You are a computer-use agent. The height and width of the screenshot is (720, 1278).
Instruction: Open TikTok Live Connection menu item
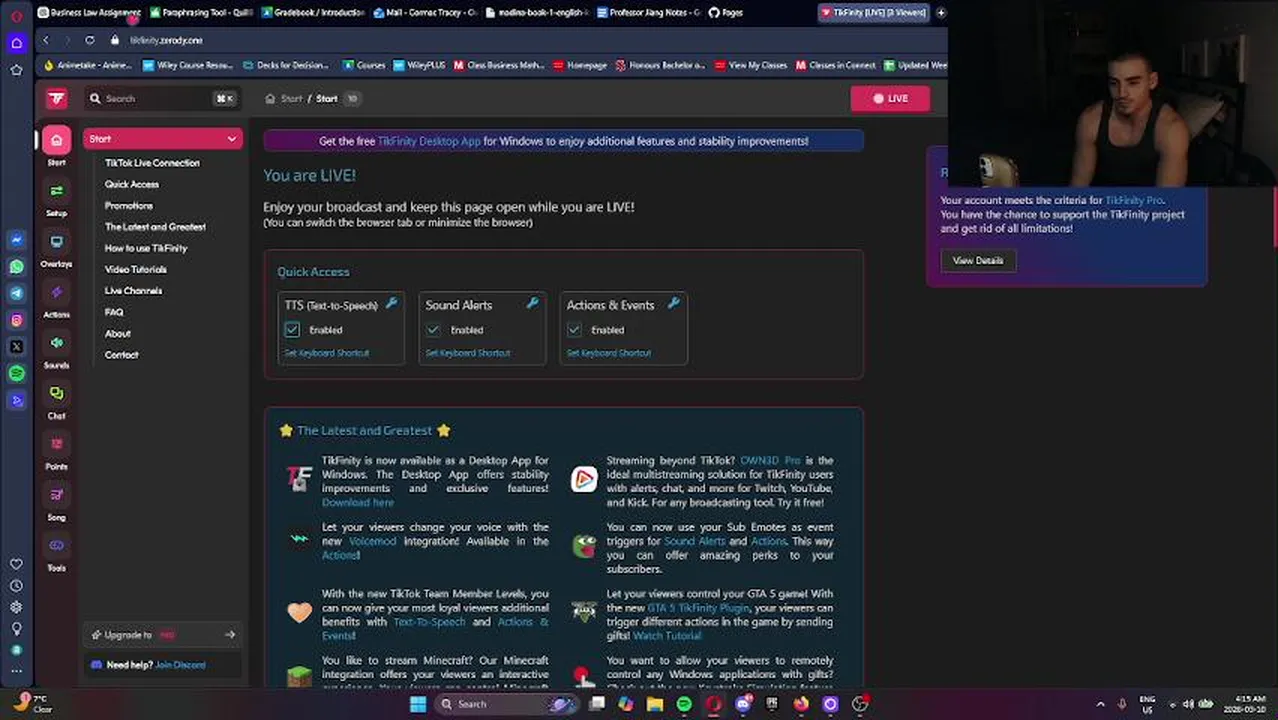pos(152,163)
